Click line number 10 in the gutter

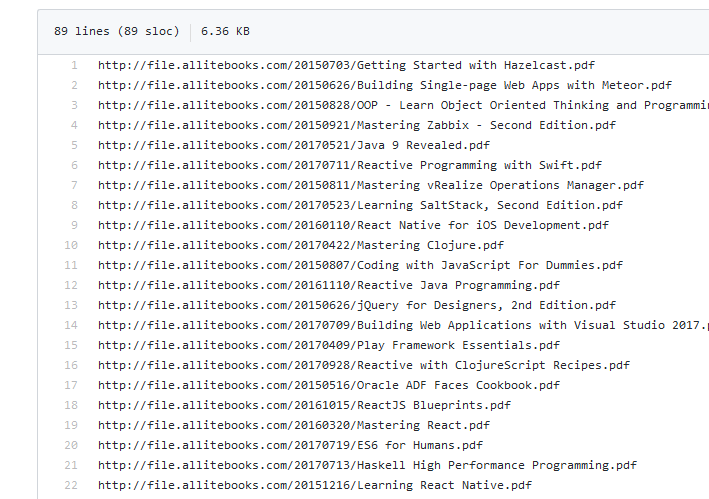click(x=71, y=245)
